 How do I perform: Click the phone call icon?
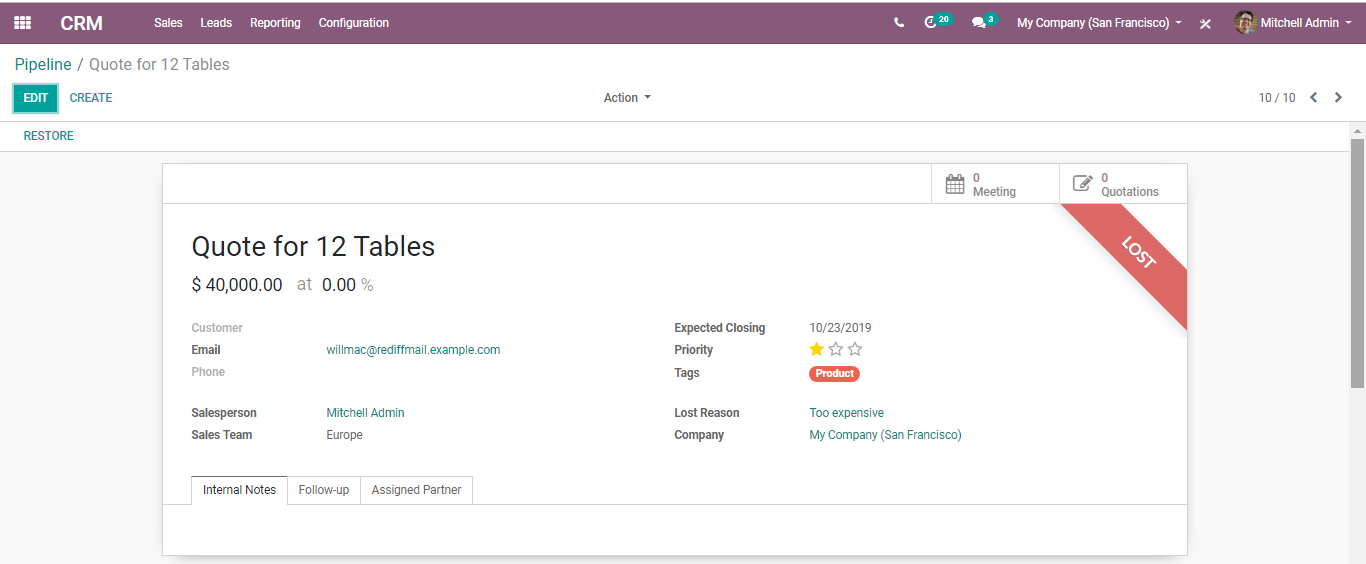pyautogui.click(x=899, y=23)
